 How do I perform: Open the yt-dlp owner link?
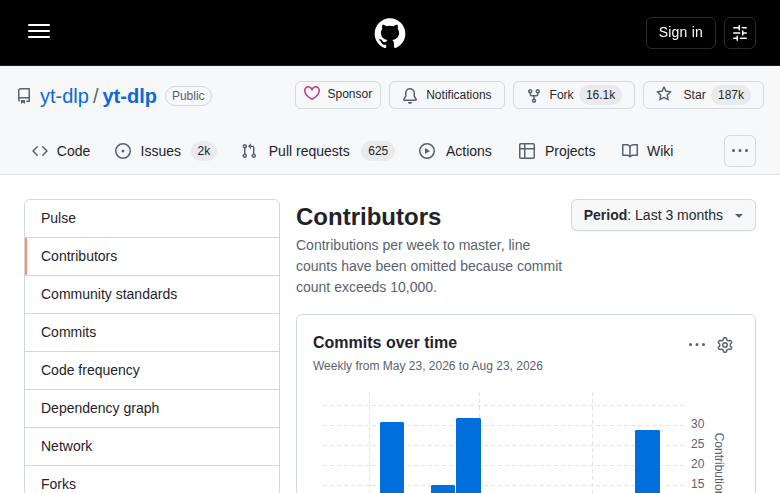pos(64,96)
